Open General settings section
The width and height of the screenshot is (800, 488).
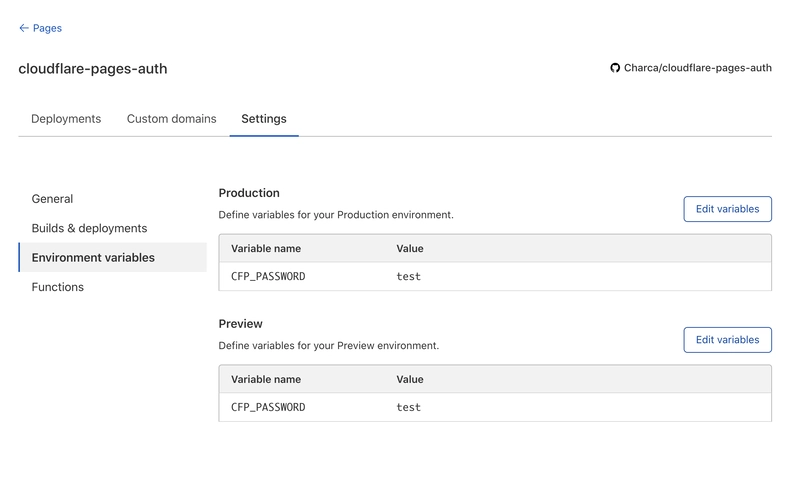52,199
